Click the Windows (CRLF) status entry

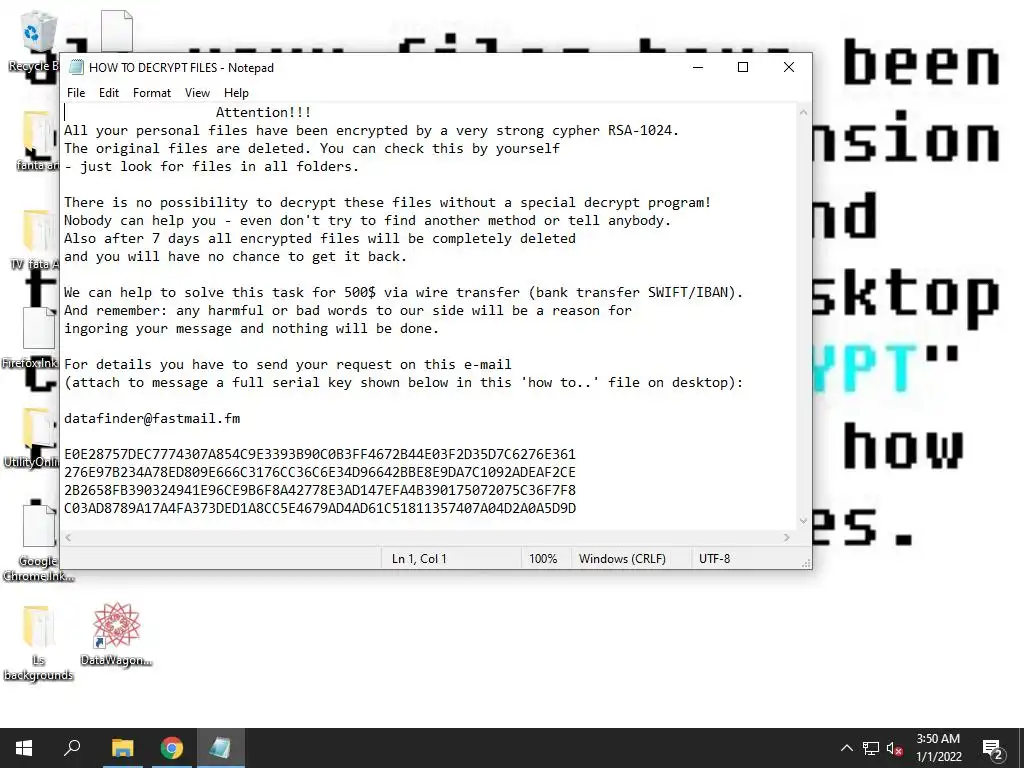[x=622, y=558]
